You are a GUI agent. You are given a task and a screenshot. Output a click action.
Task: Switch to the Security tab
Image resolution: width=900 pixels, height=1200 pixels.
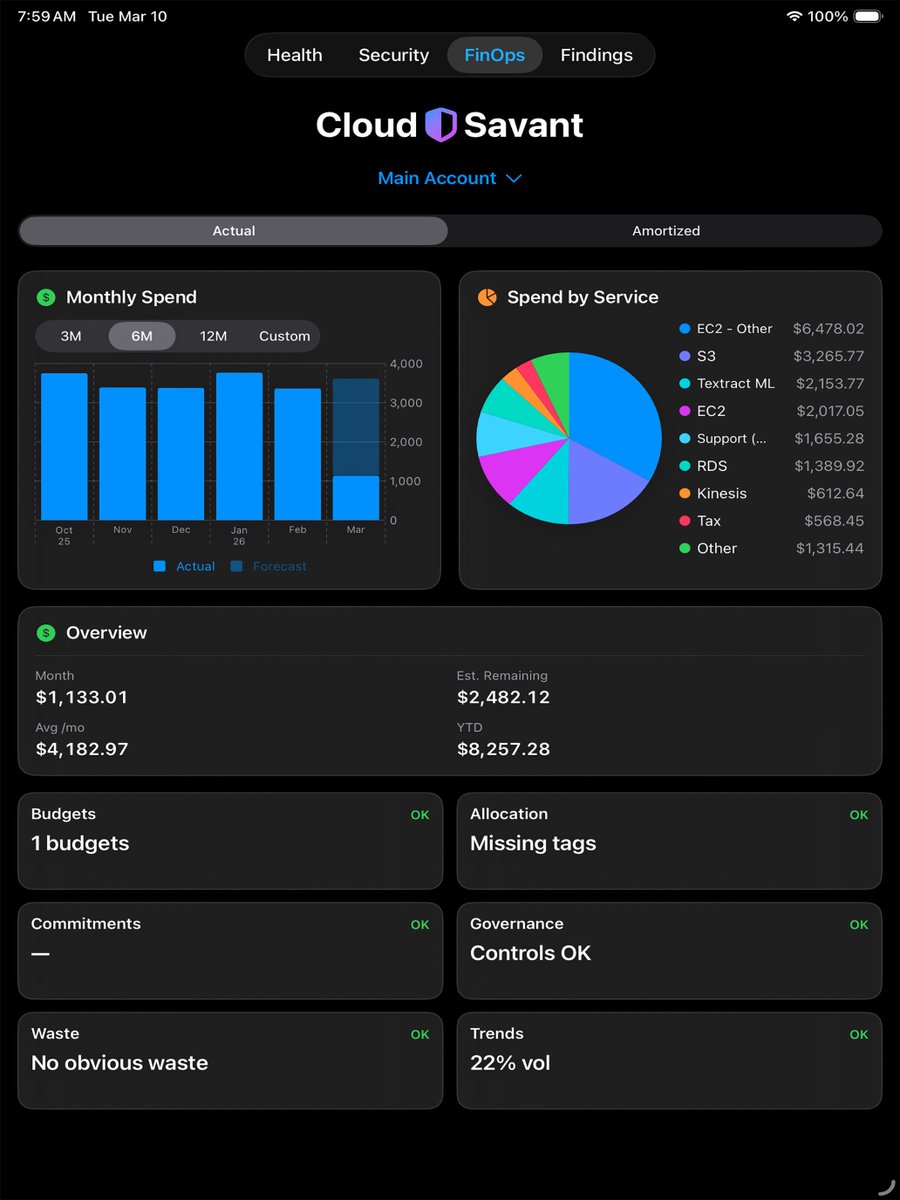click(394, 55)
